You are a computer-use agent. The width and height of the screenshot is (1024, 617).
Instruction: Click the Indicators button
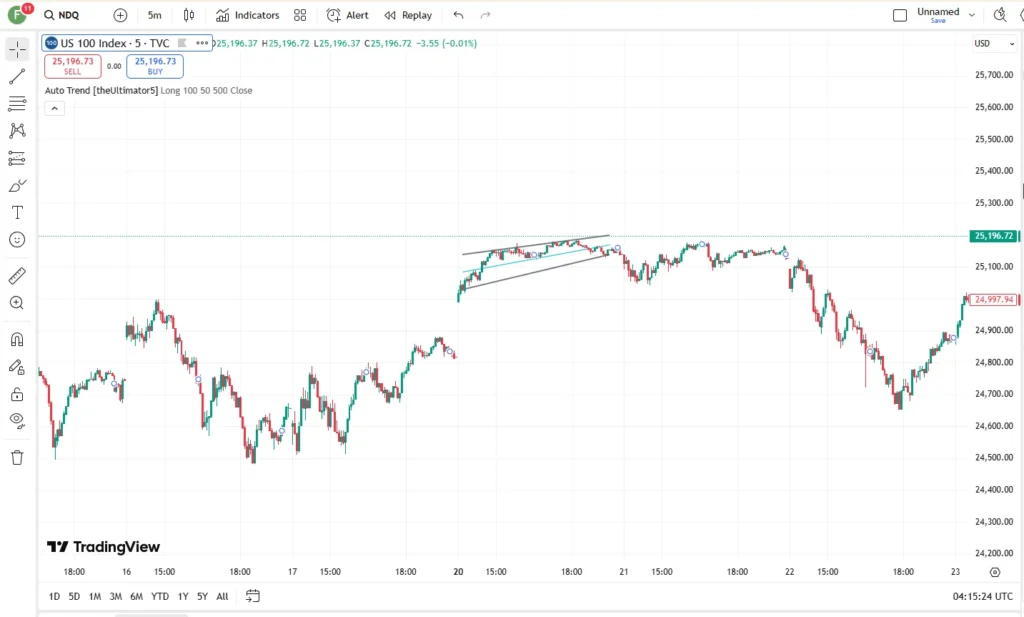tap(248, 15)
